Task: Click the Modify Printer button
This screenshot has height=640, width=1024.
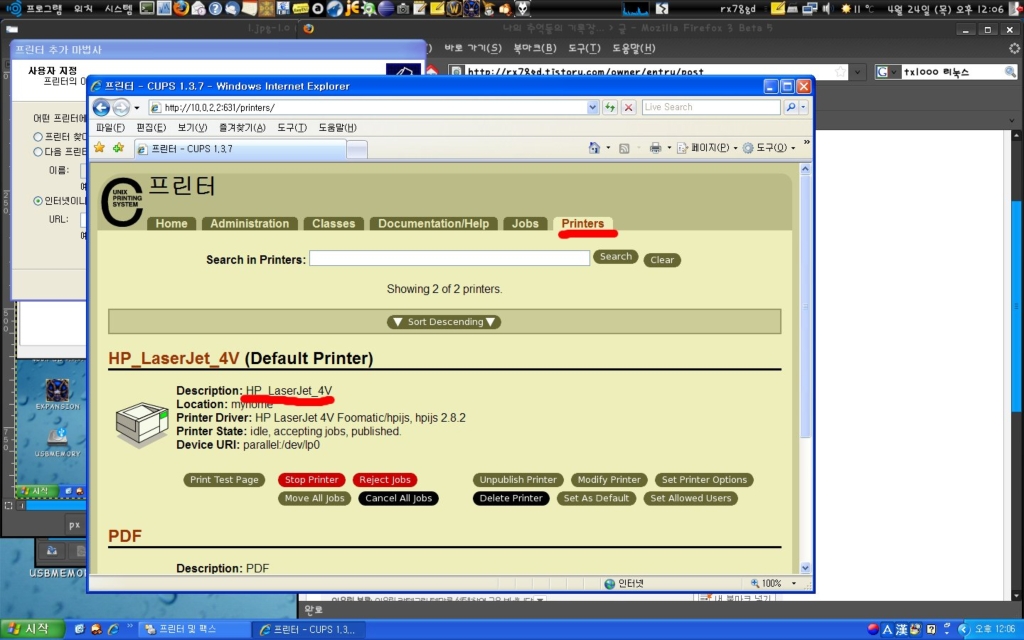Action: 609,480
